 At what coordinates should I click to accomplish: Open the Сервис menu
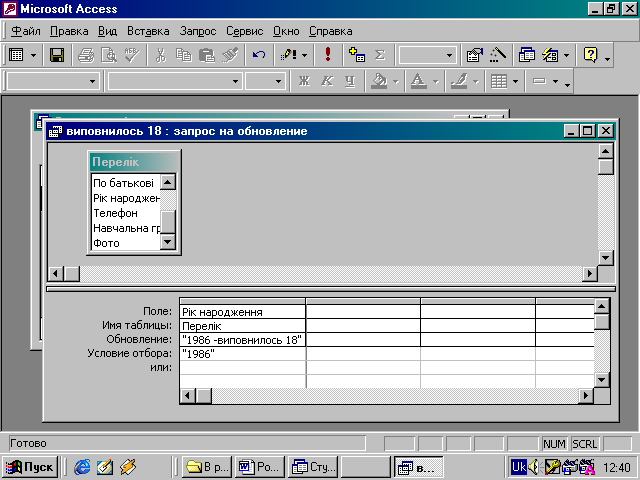pos(244,31)
